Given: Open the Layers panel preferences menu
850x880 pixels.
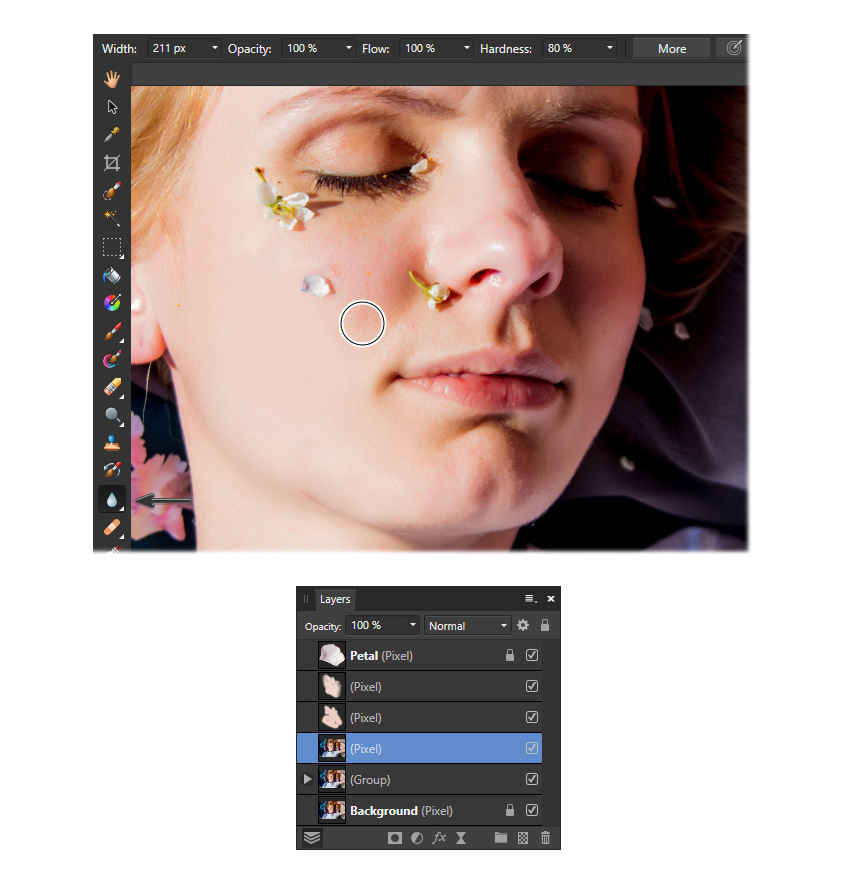Looking at the screenshot, I should [x=531, y=599].
